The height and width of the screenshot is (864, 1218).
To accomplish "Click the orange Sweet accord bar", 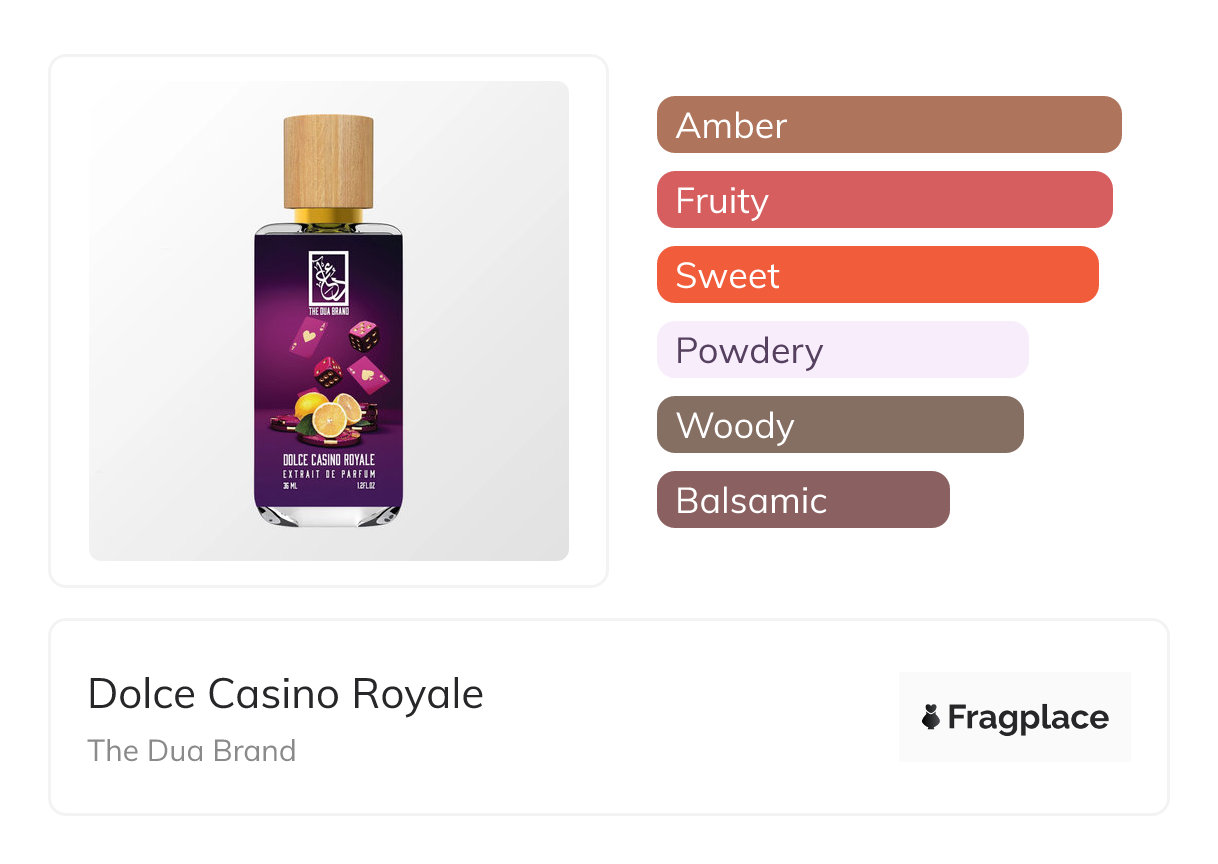I will click(877, 275).
